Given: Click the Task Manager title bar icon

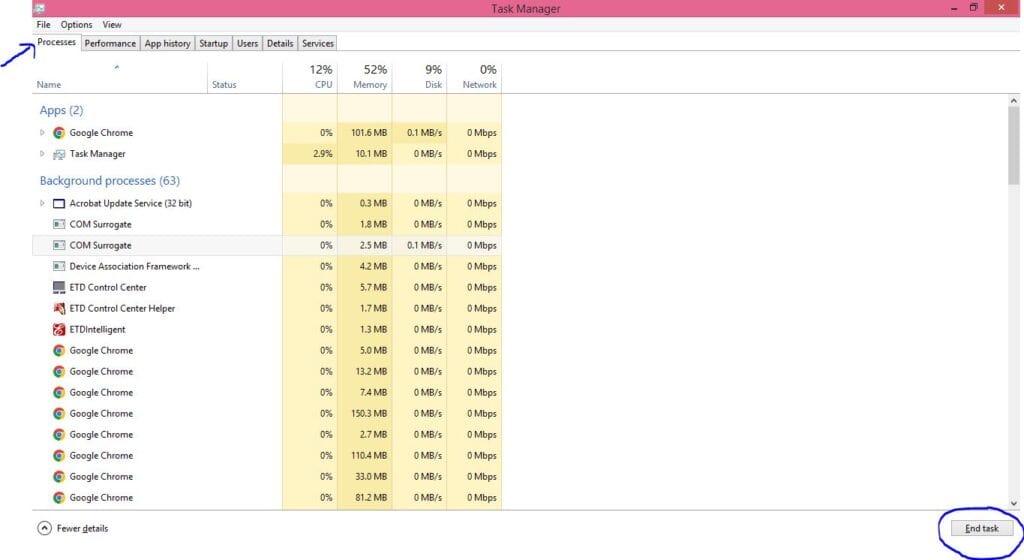Looking at the screenshot, I should coord(39,8).
